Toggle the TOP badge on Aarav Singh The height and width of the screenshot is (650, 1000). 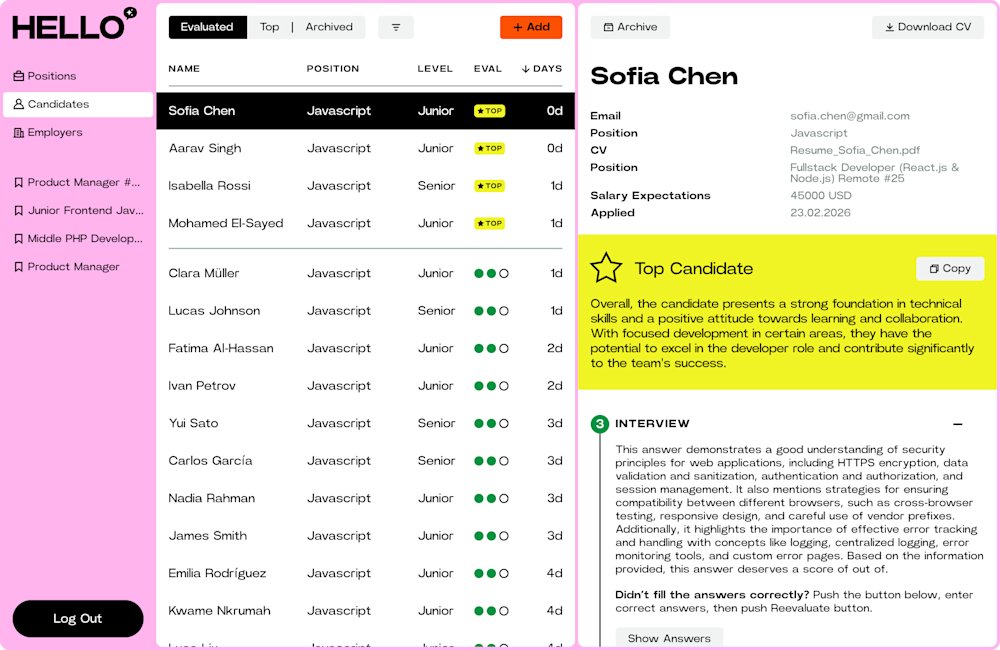(489, 148)
